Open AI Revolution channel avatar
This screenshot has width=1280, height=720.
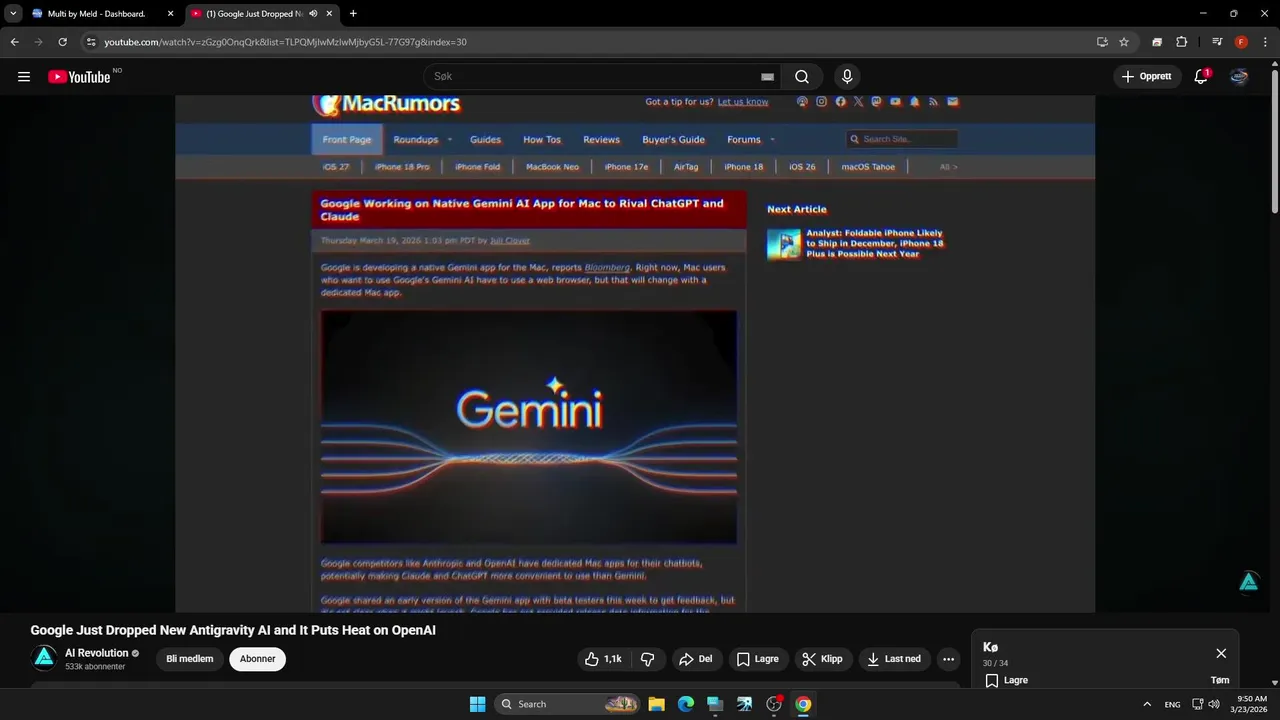[x=44, y=658]
